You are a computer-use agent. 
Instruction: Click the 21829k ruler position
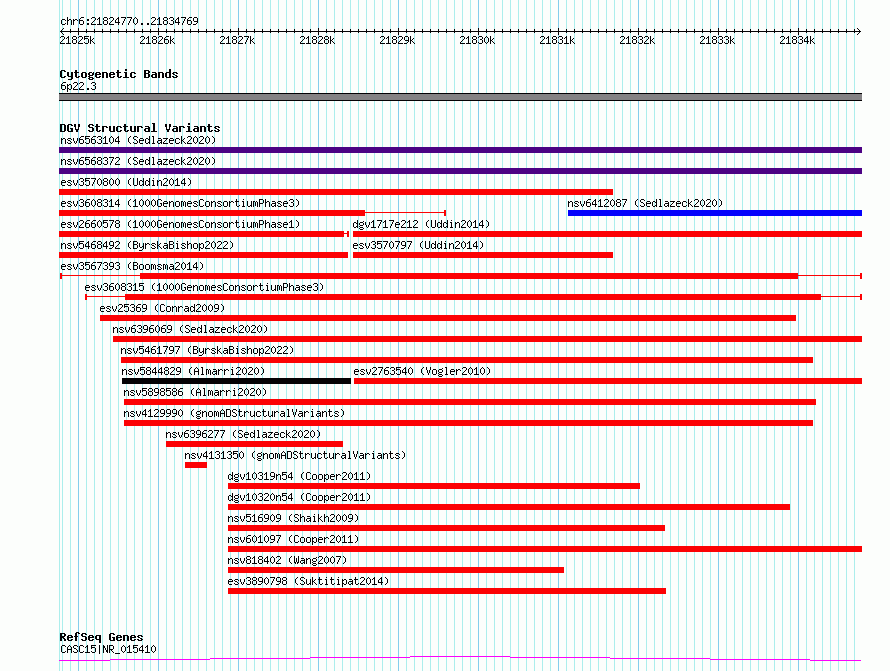[397, 40]
